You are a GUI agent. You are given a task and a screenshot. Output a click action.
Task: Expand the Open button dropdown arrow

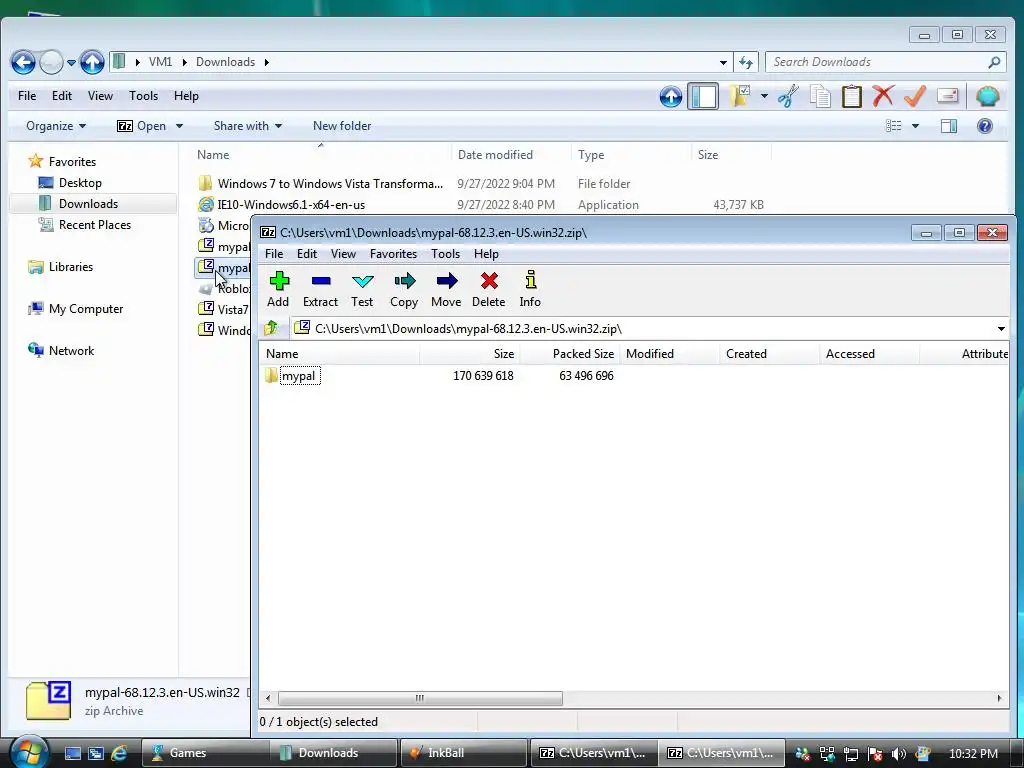pos(180,125)
